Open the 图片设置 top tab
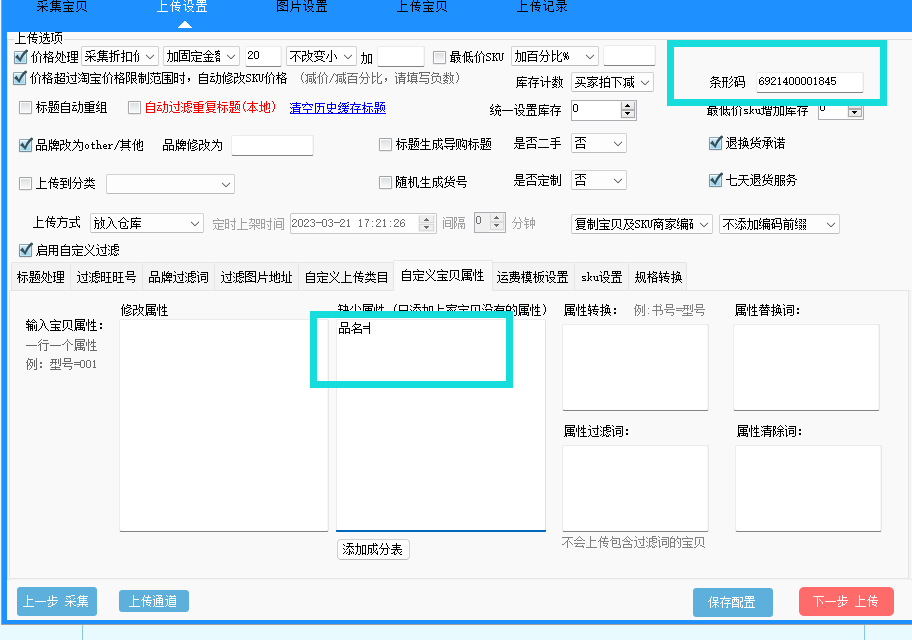The width and height of the screenshot is (912, 640). point(302,7)
